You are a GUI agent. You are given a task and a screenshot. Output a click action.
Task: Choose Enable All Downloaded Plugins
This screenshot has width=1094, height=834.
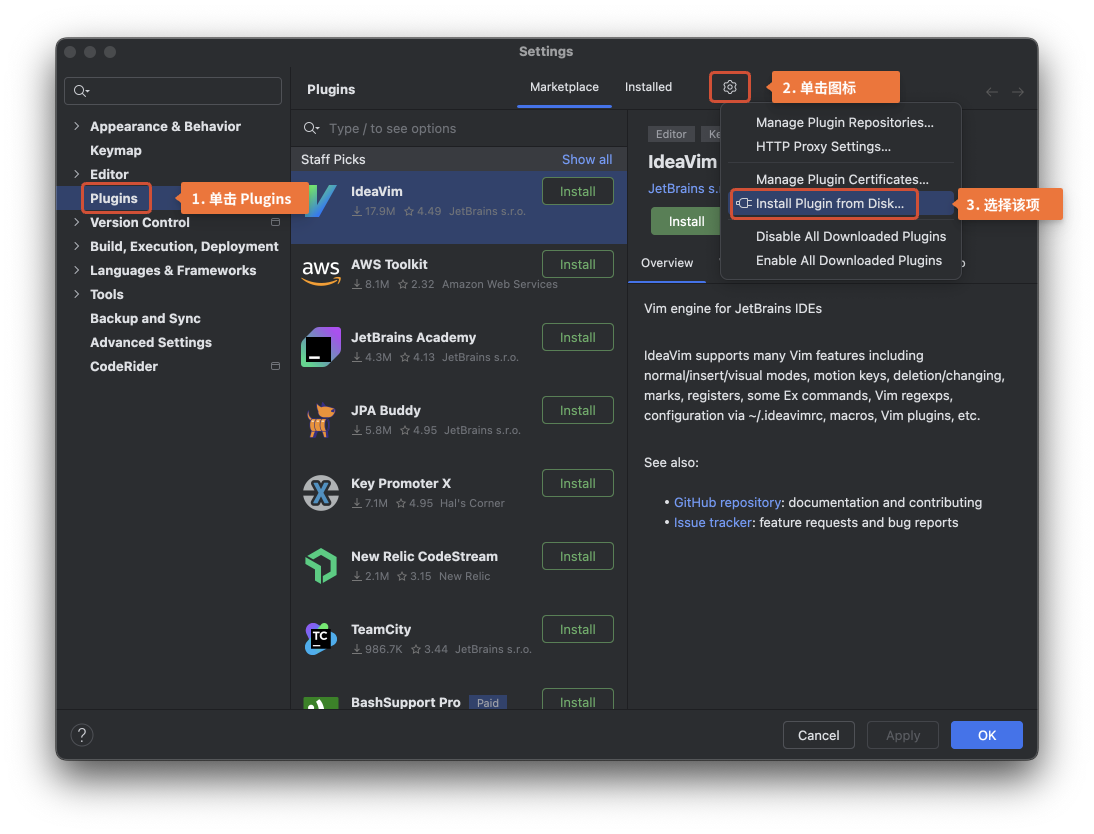pyautogui.click(x=848, y=260)
